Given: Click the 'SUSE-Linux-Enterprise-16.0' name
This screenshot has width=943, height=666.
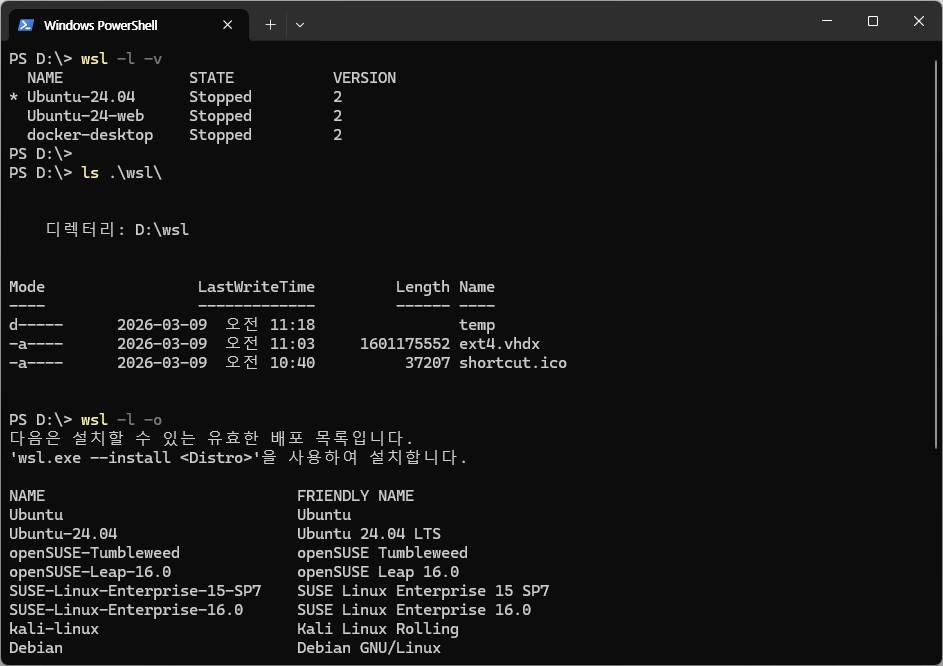Looking at the screenshot, I should (126, 610).
